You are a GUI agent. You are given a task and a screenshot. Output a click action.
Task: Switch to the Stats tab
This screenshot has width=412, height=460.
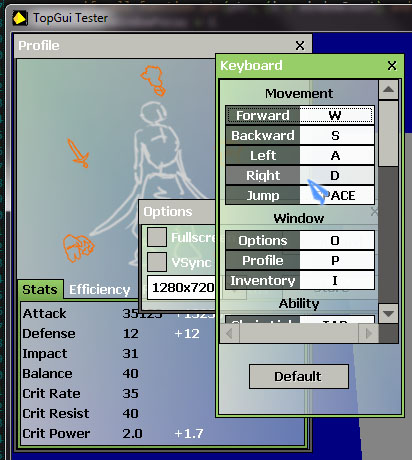tap(40, 289)
